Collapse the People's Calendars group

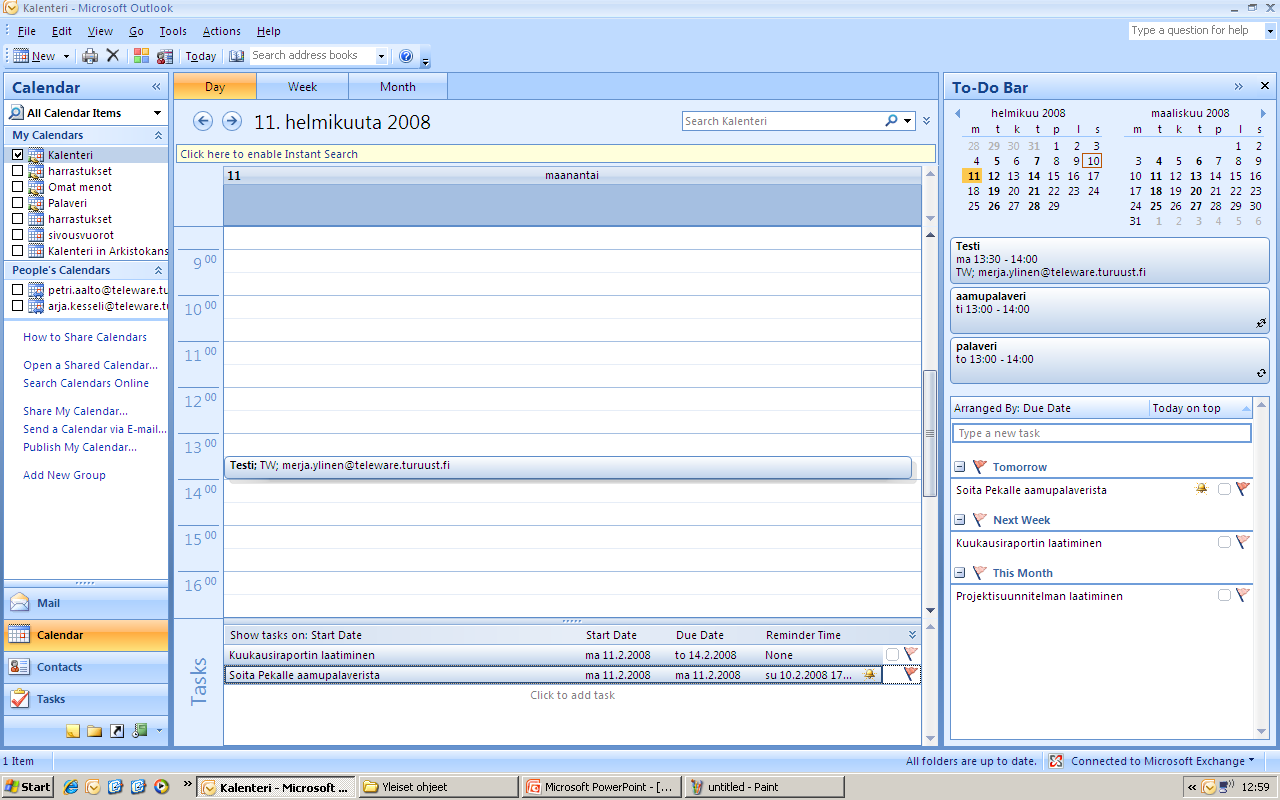coord(158,270)
